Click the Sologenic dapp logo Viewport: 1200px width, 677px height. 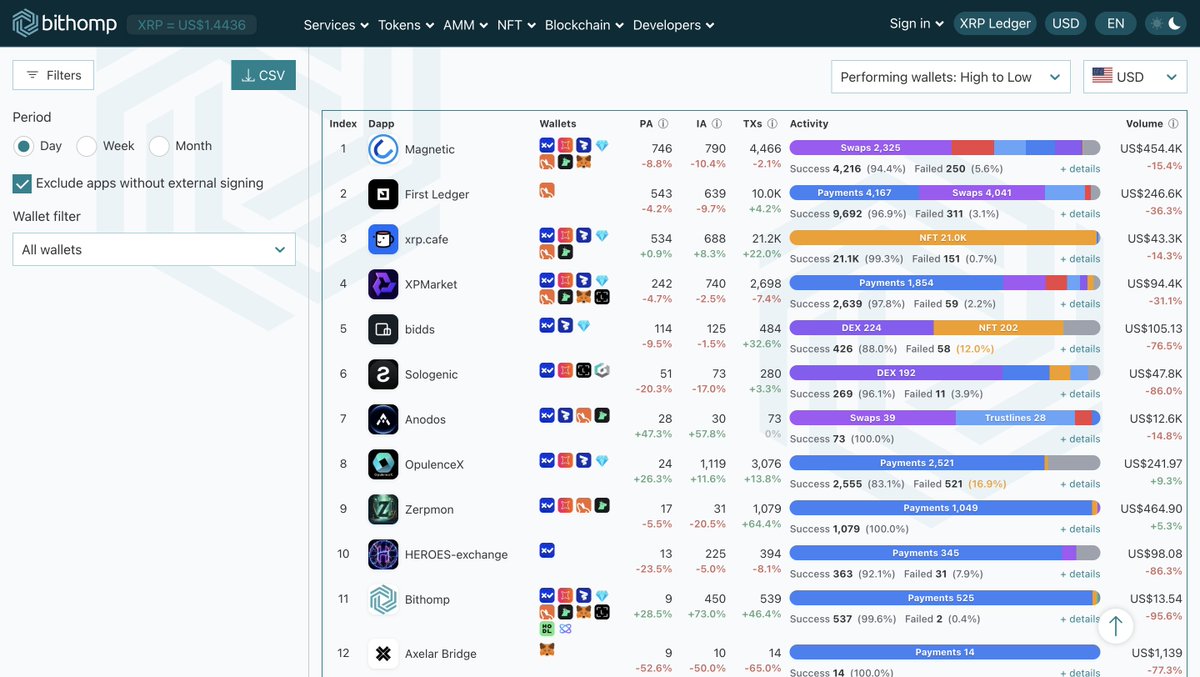pyautogui.click(x=383, y=374)
